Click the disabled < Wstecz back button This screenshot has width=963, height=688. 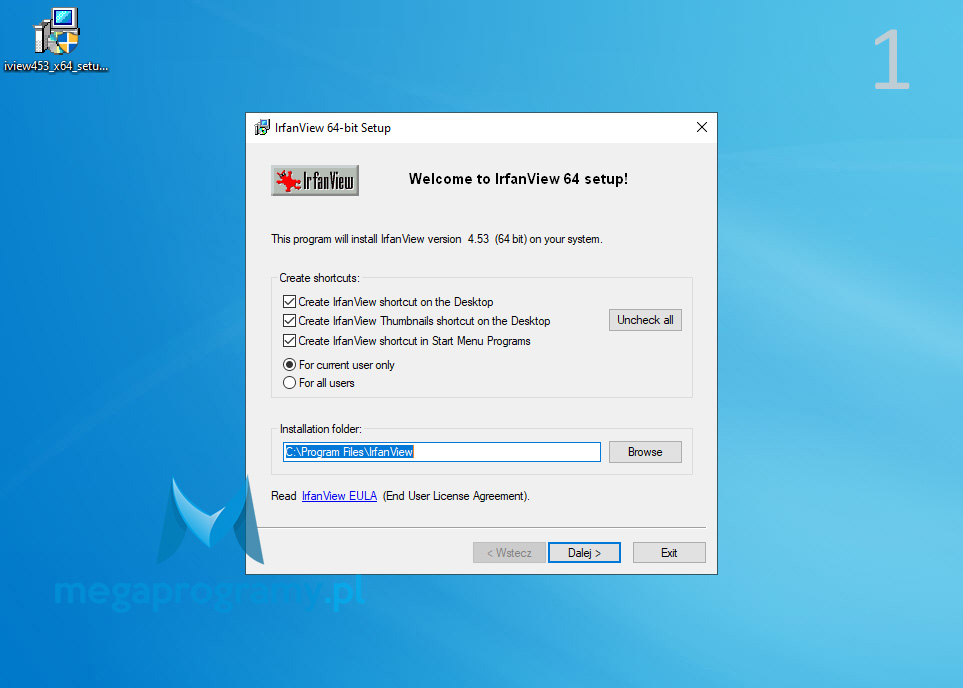coord(509,552)
